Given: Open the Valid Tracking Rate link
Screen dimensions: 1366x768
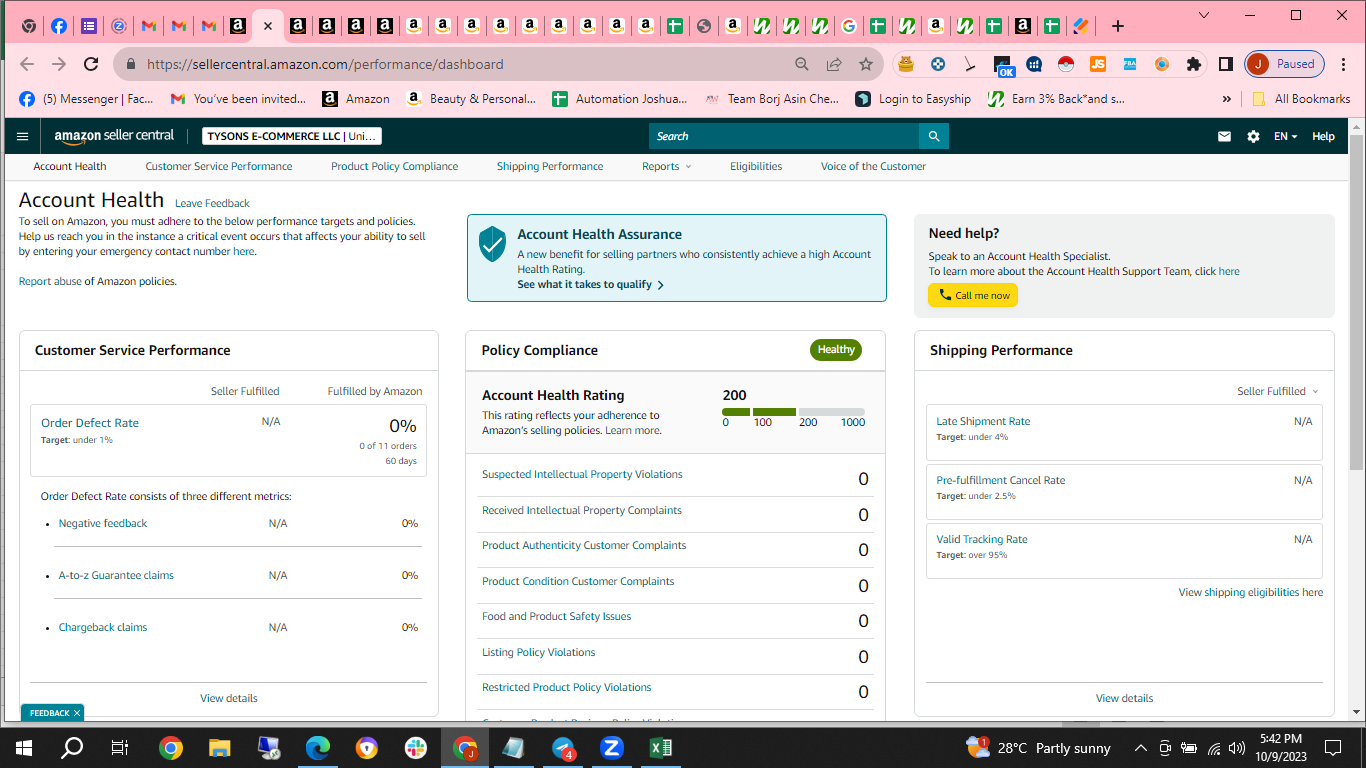Looking at the screenshot, I should pos(982,539).
